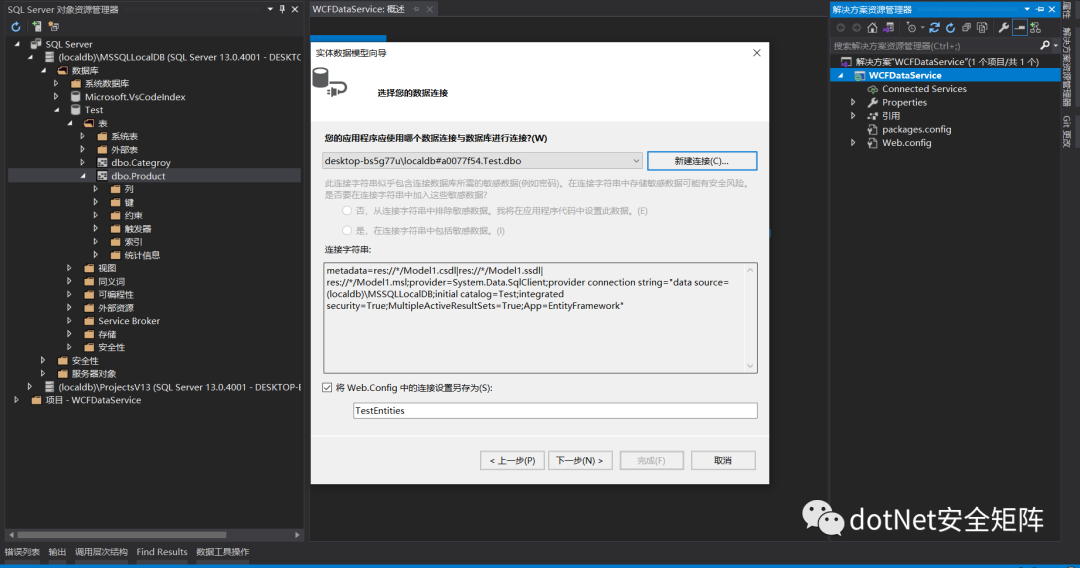The image size is (1080, 568).
Task: Click the horizontal scrollbar in SQL Server Object Explorer
Action: point(121,534)
